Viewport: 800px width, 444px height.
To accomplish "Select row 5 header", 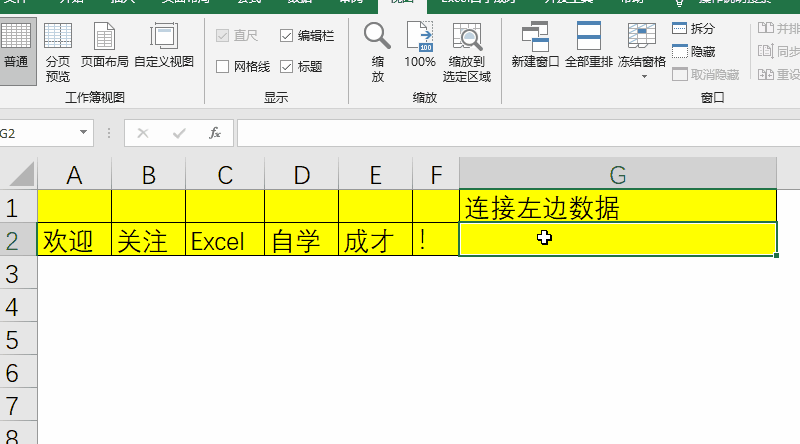I will 18,338.
